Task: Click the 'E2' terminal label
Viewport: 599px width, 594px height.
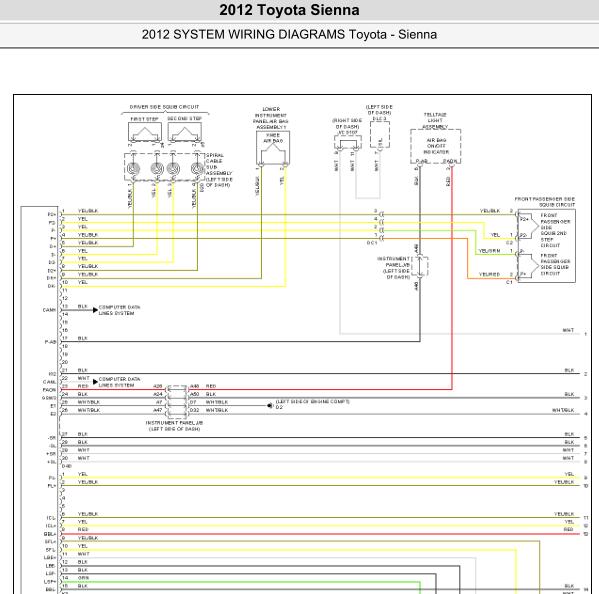Action: pos(53,414)
